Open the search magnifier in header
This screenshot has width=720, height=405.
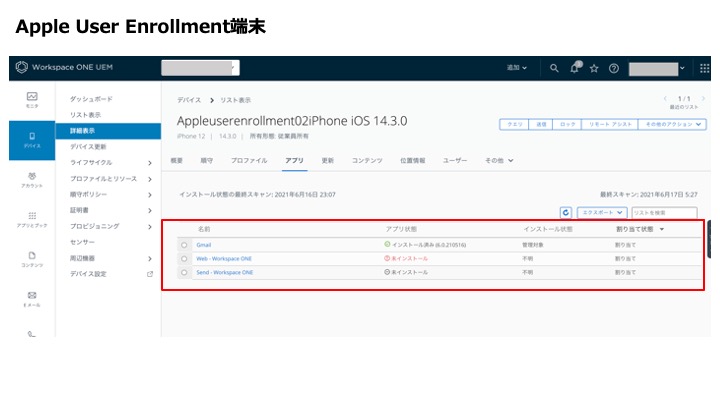554,68
